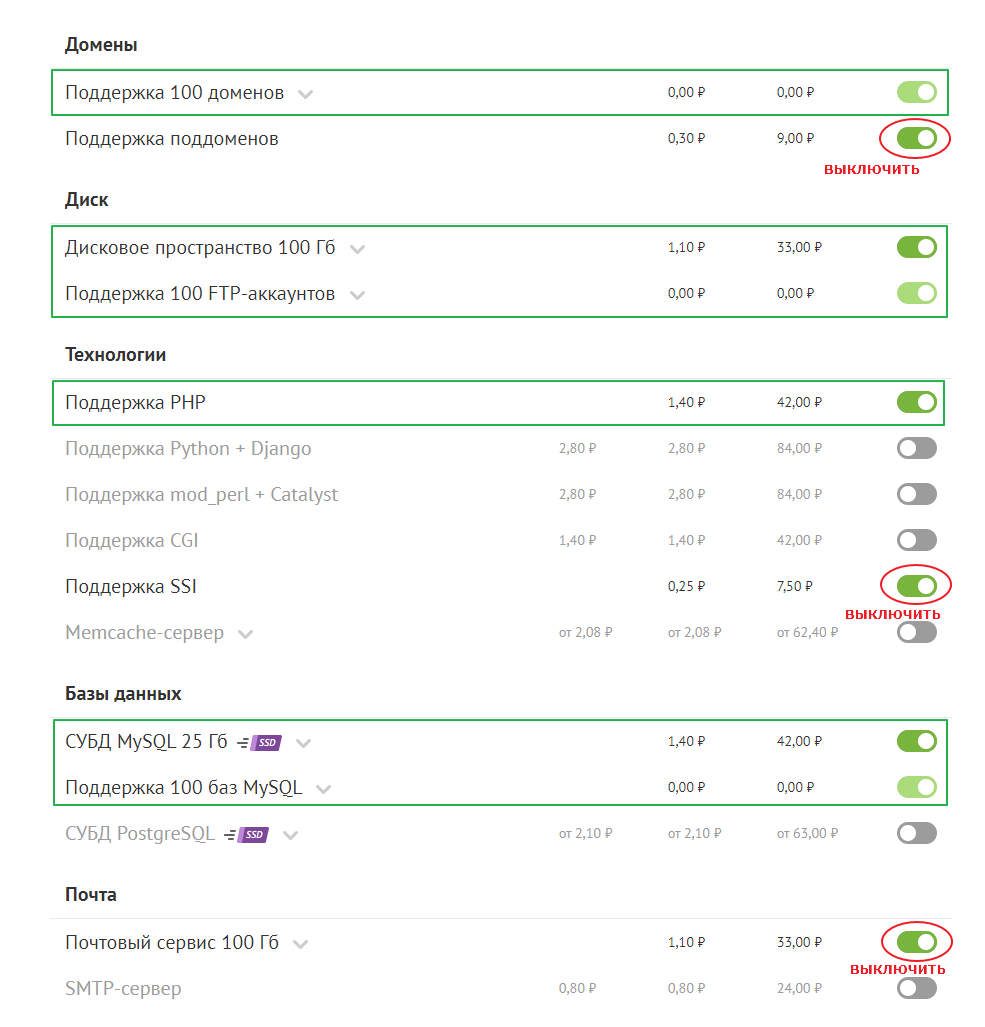Expand the Поддержка 100 доменов dropdown

click(x=306, y=94)
